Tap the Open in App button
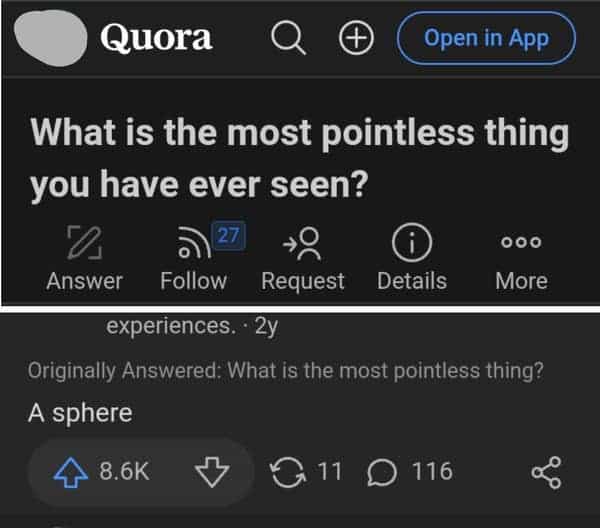 tap(486, 39)
